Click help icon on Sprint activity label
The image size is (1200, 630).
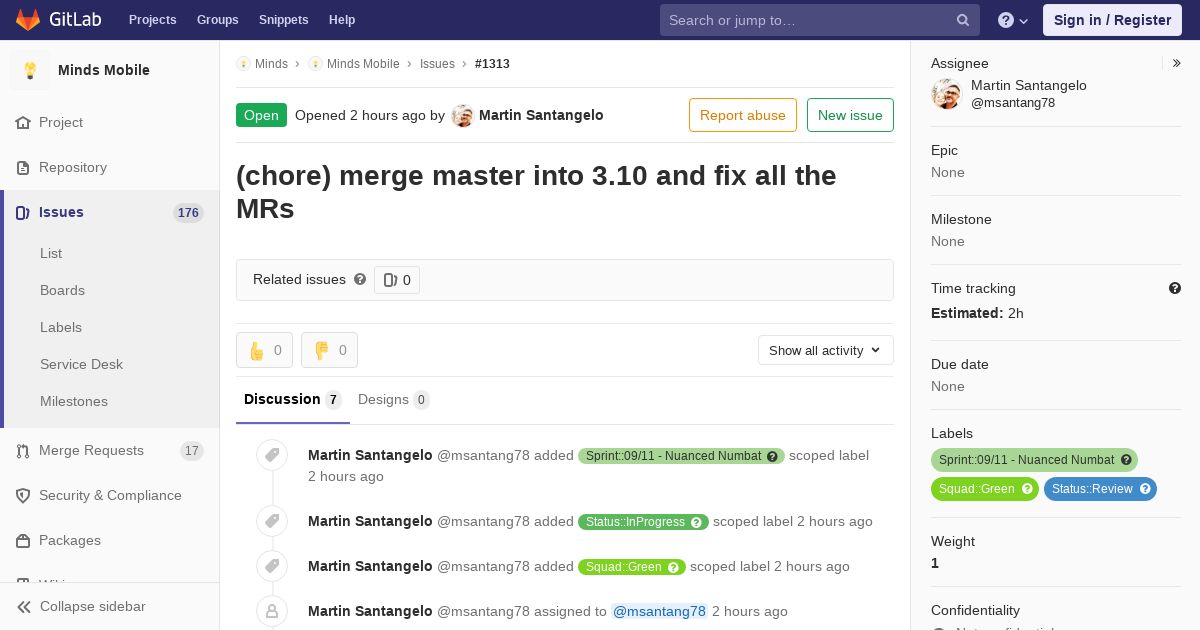click(x=772, y=456)
